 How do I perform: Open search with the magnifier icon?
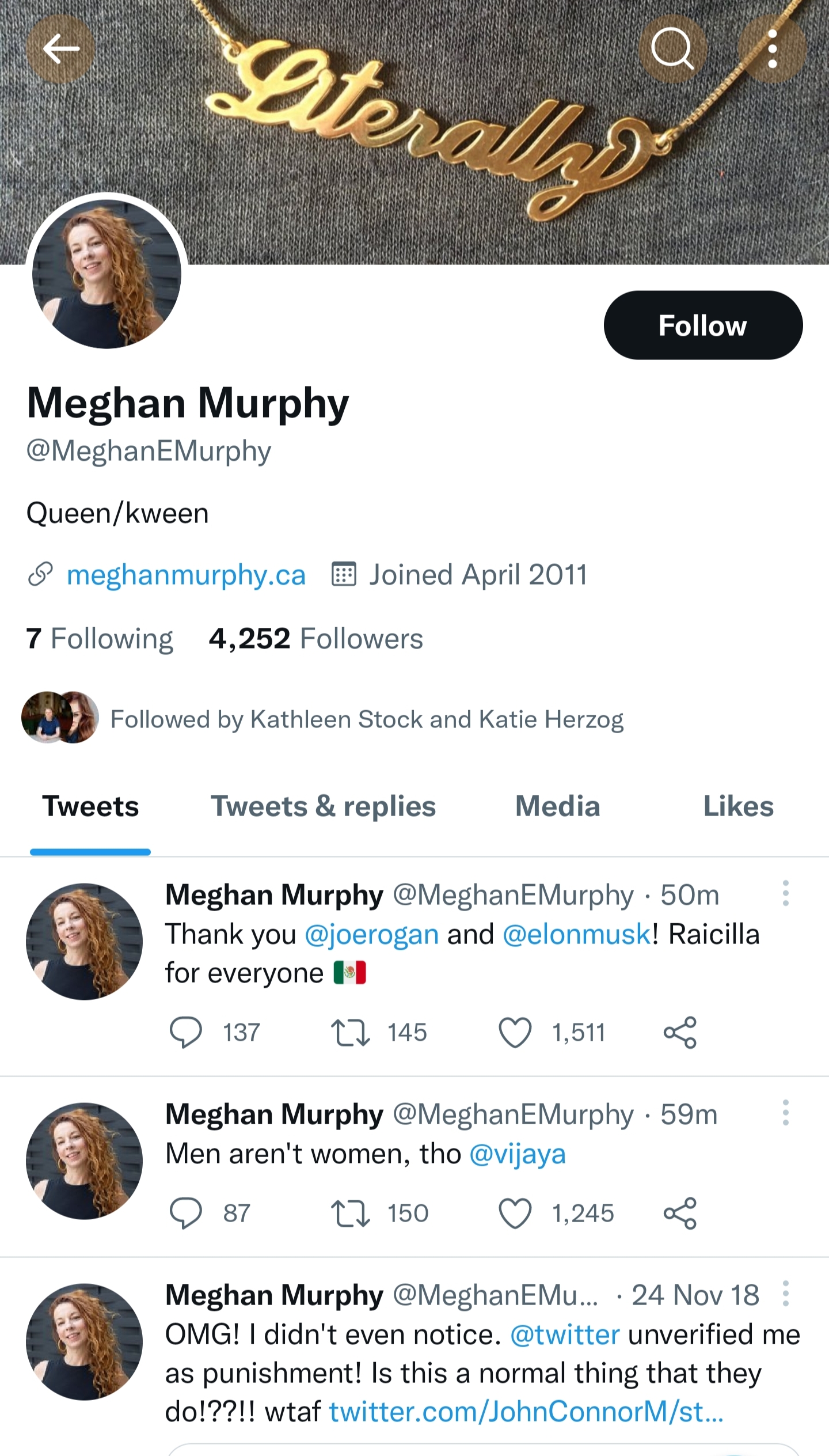(672, 49)
